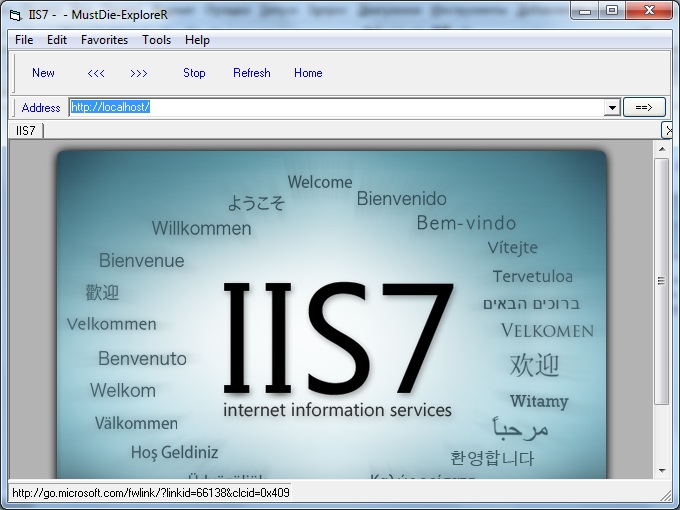The width and height of the screenshot is (680, 510).
Task: Go back with the <<< button
Action: tap(96, 73)
